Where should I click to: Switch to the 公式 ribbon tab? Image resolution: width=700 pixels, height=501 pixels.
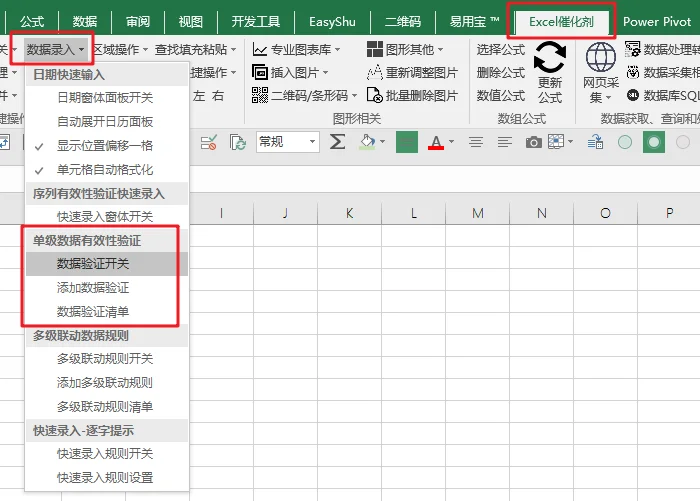point(32,21)
